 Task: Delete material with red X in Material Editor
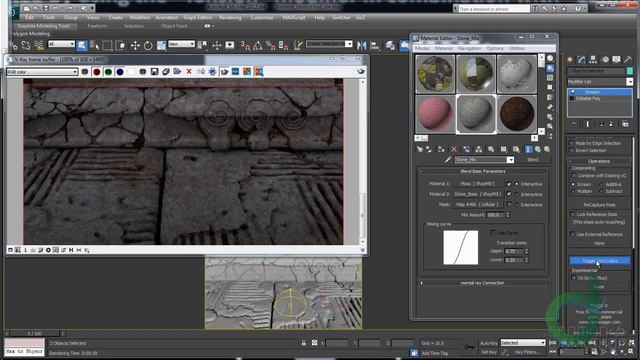[x=454, y=149]
